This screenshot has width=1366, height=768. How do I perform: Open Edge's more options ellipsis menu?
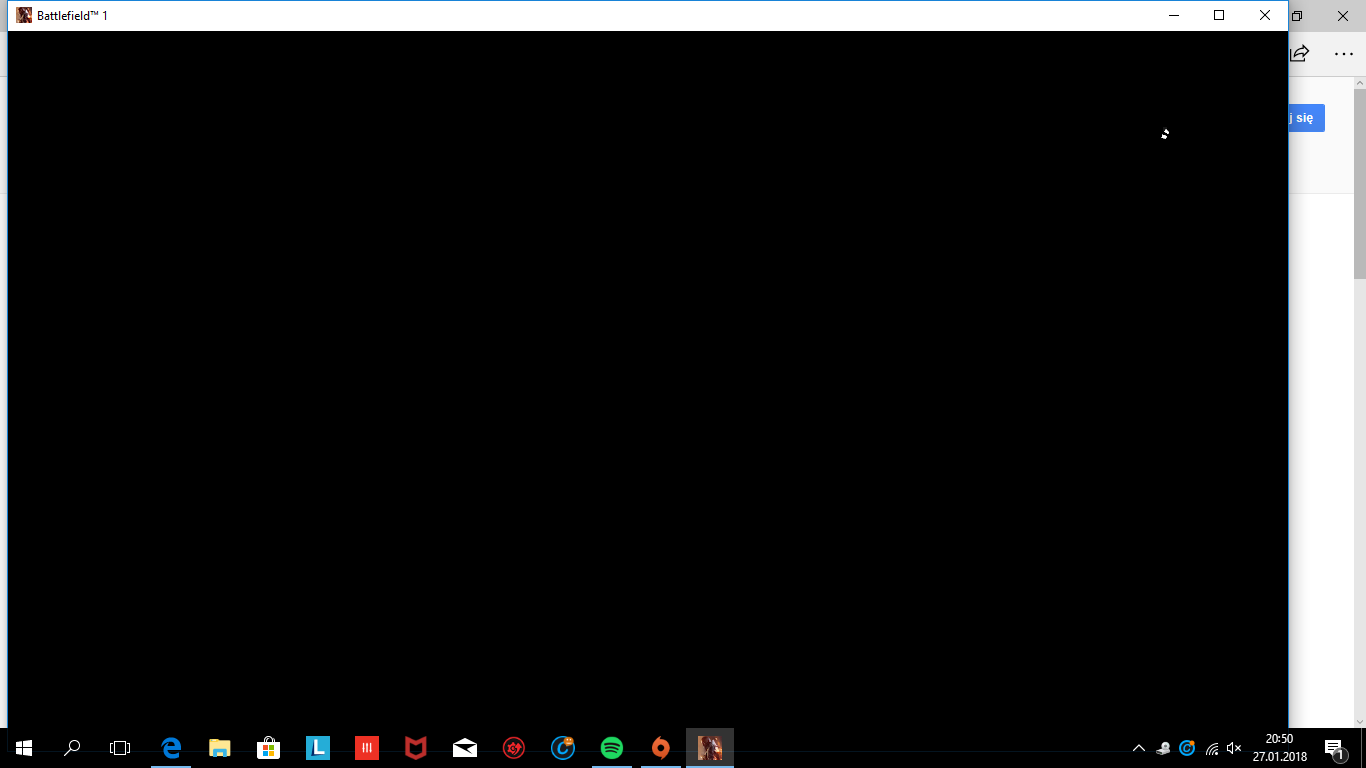(1343, 54)
